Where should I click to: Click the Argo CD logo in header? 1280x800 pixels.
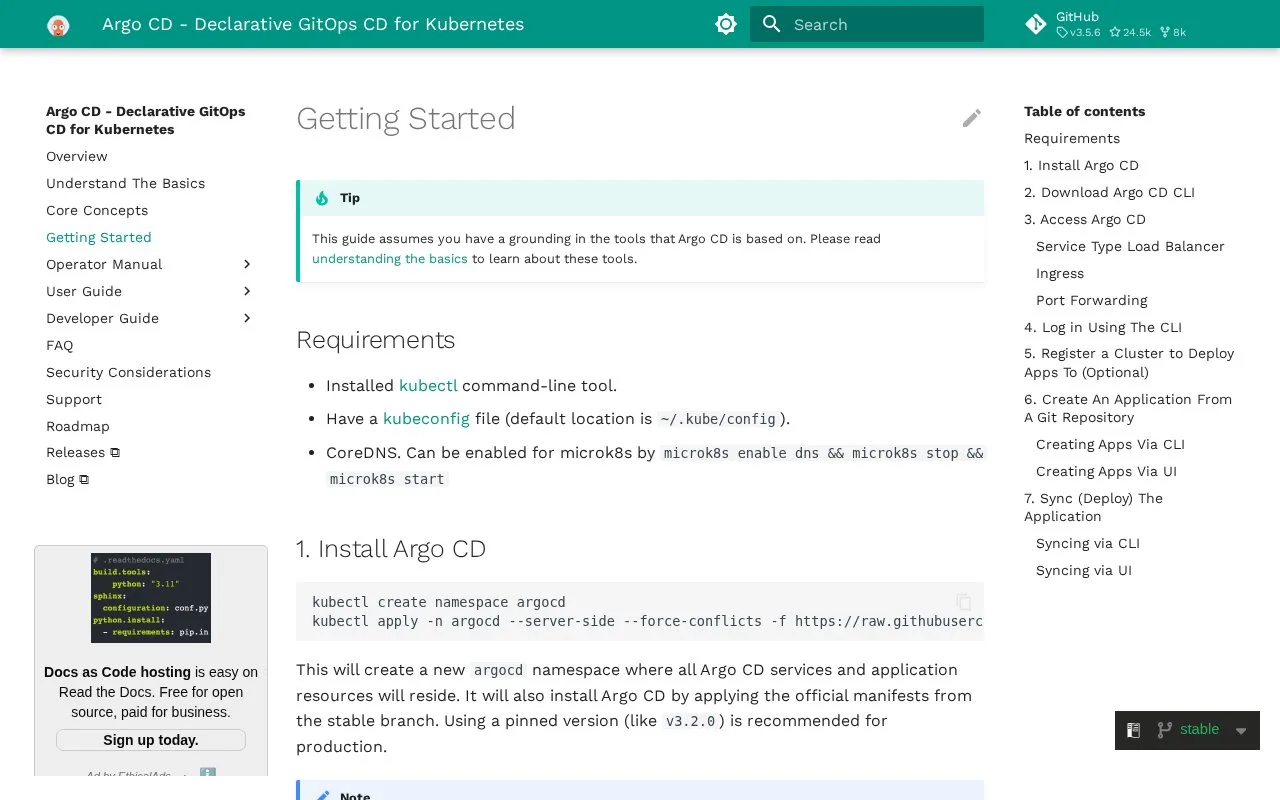coord(58,25)
